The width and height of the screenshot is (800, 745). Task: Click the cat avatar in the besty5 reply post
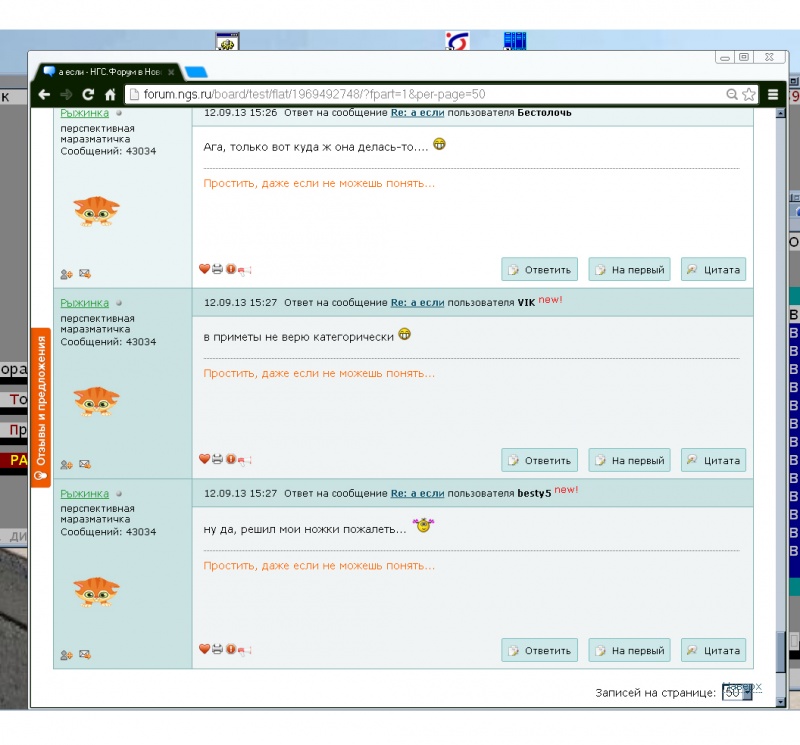96,591
